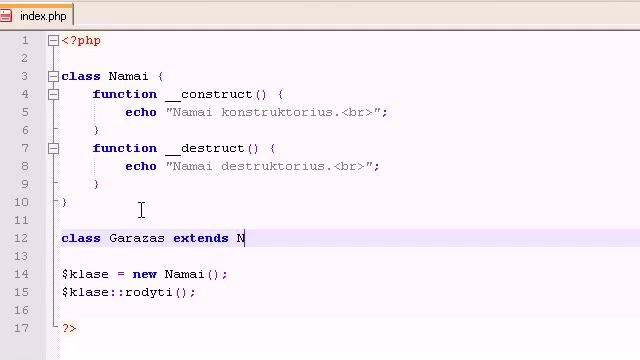Click line number 14 in margin
640x360 pixels.
(x=21, y=274)
